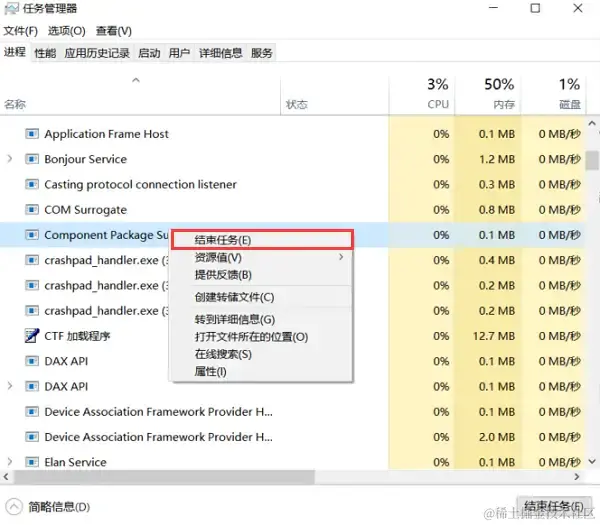Switch to the 性能 tab
This screenshot has width=600, height=525.
45,53
